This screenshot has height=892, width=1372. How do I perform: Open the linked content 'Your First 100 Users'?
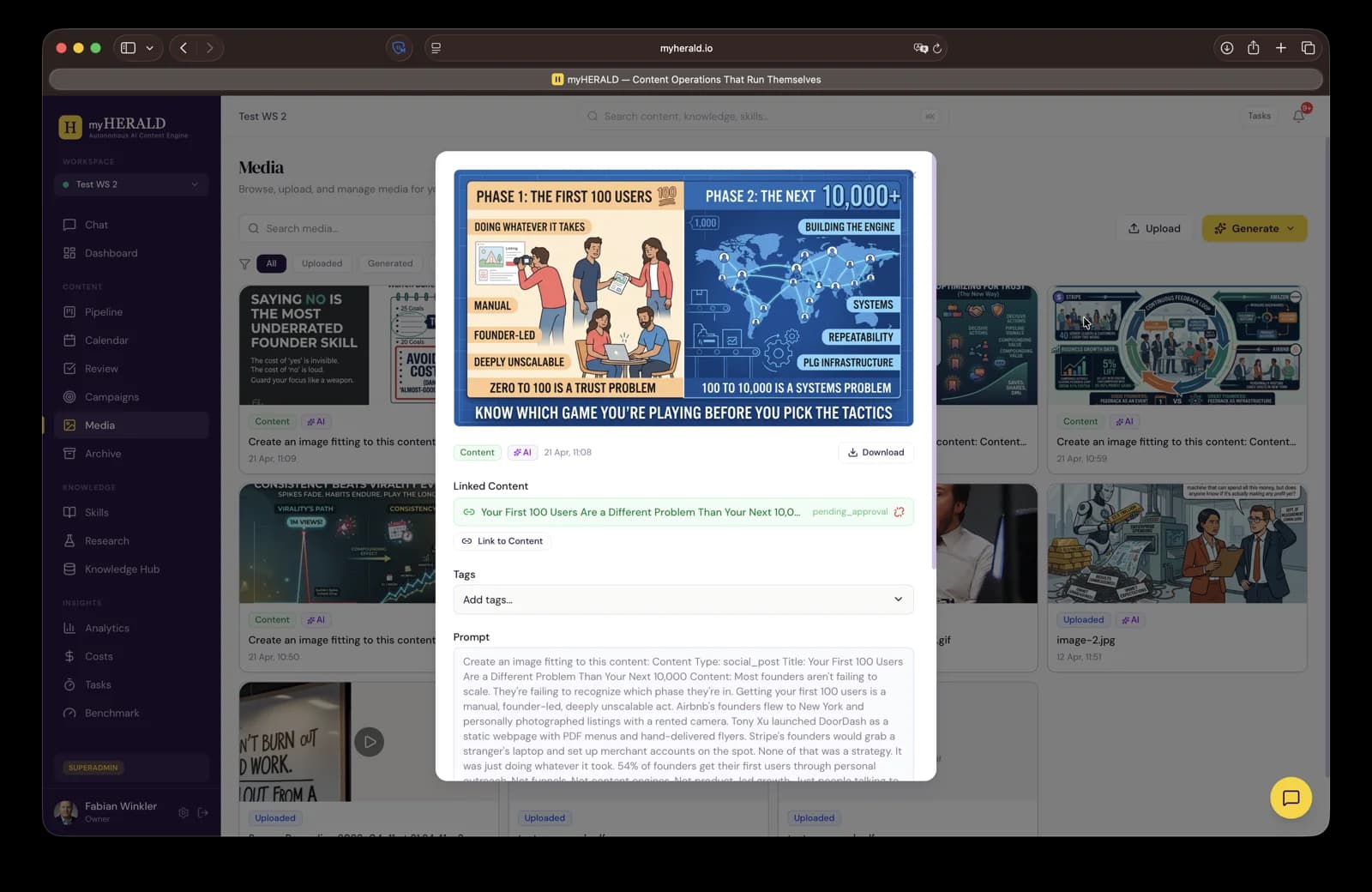click(640, 512)
